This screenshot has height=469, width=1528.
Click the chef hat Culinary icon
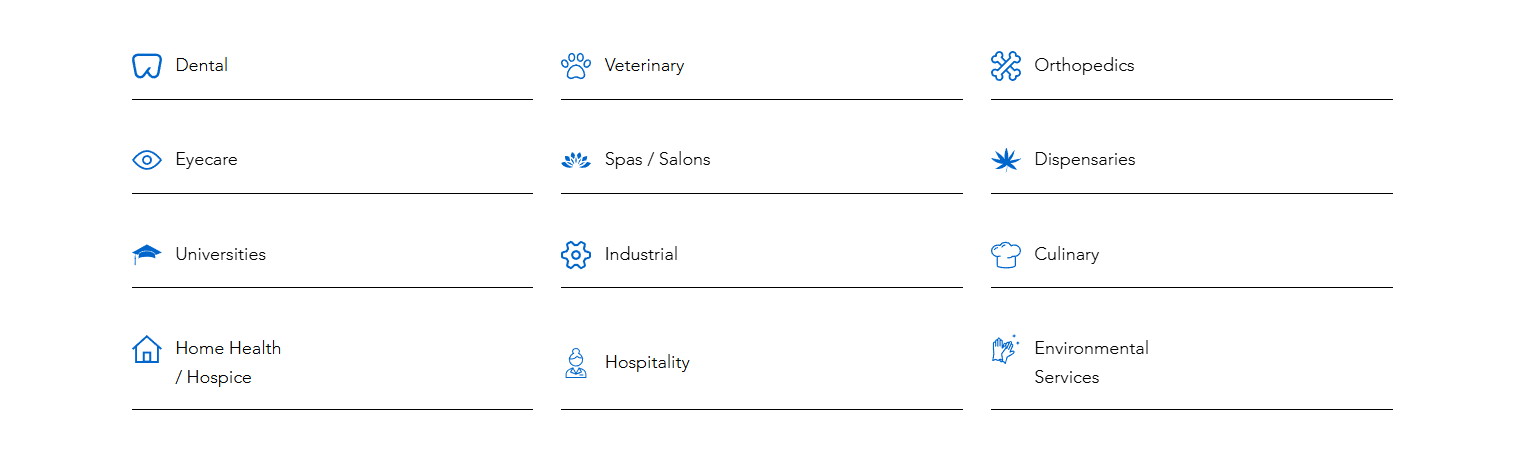click(x=1006, y=255)
